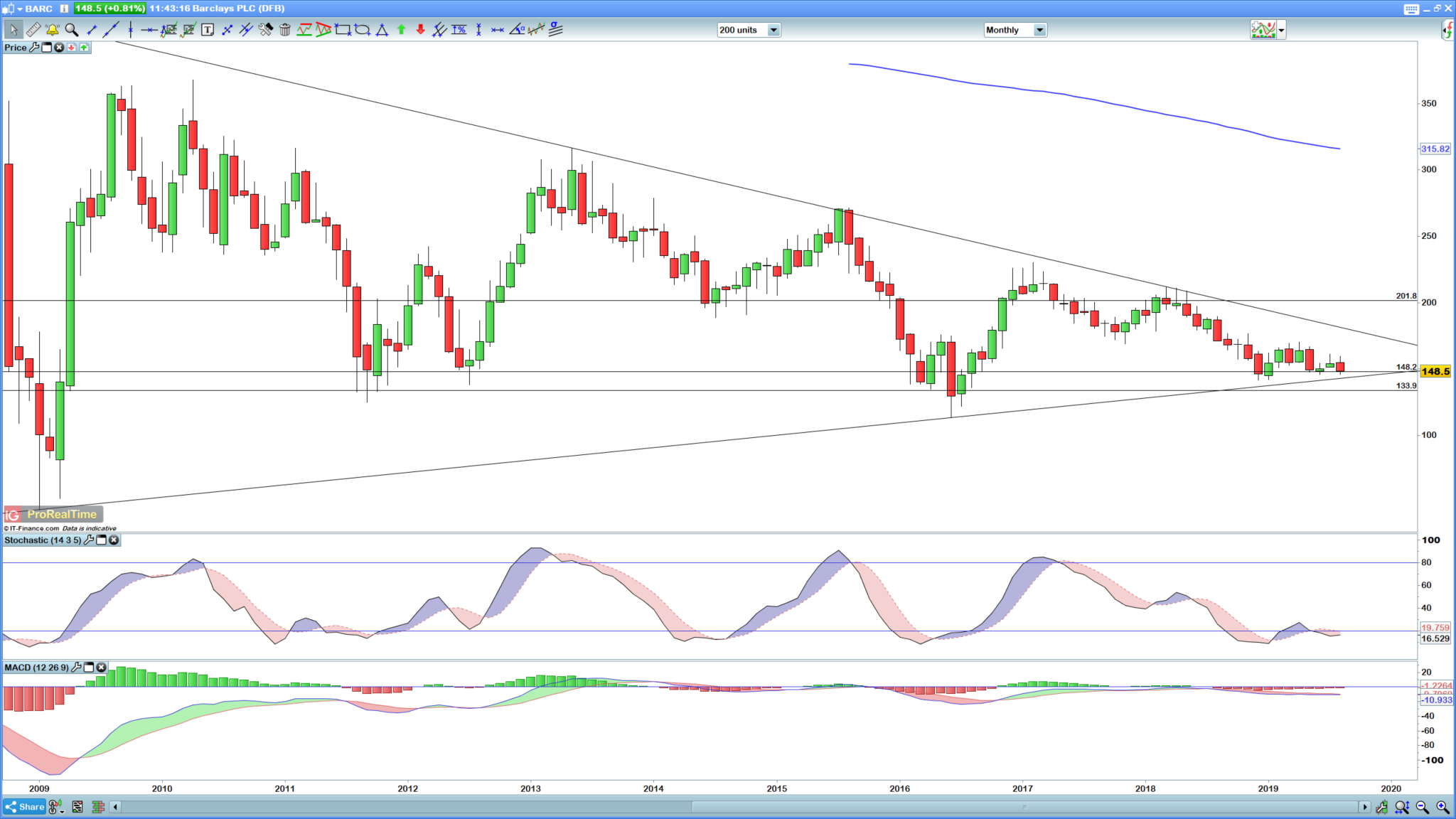Expand the buy/sell side panel arrow
Viewport: 1456px width, 819px height.
click(x=1448, y=30)
